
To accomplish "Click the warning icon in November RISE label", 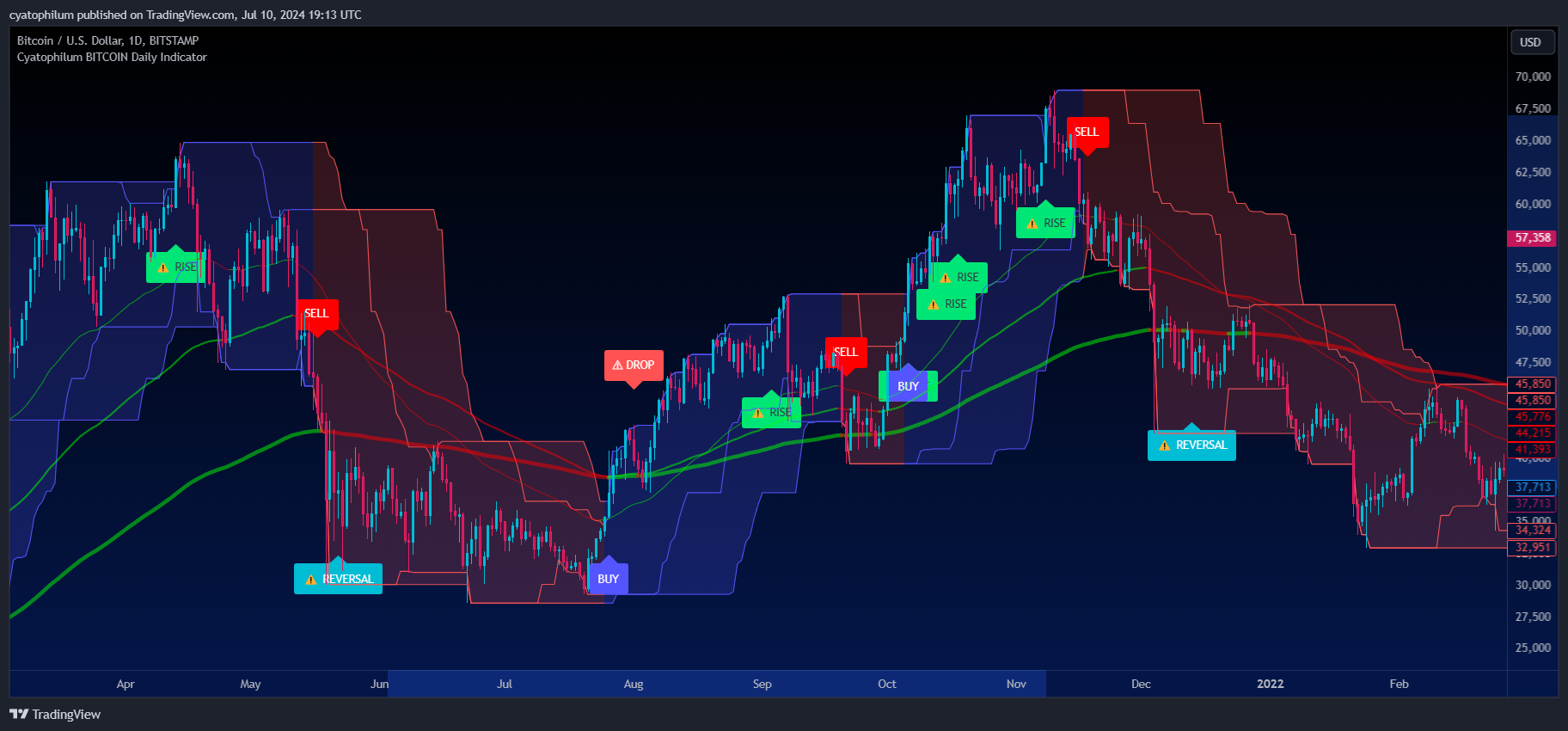I will 1032,224.
